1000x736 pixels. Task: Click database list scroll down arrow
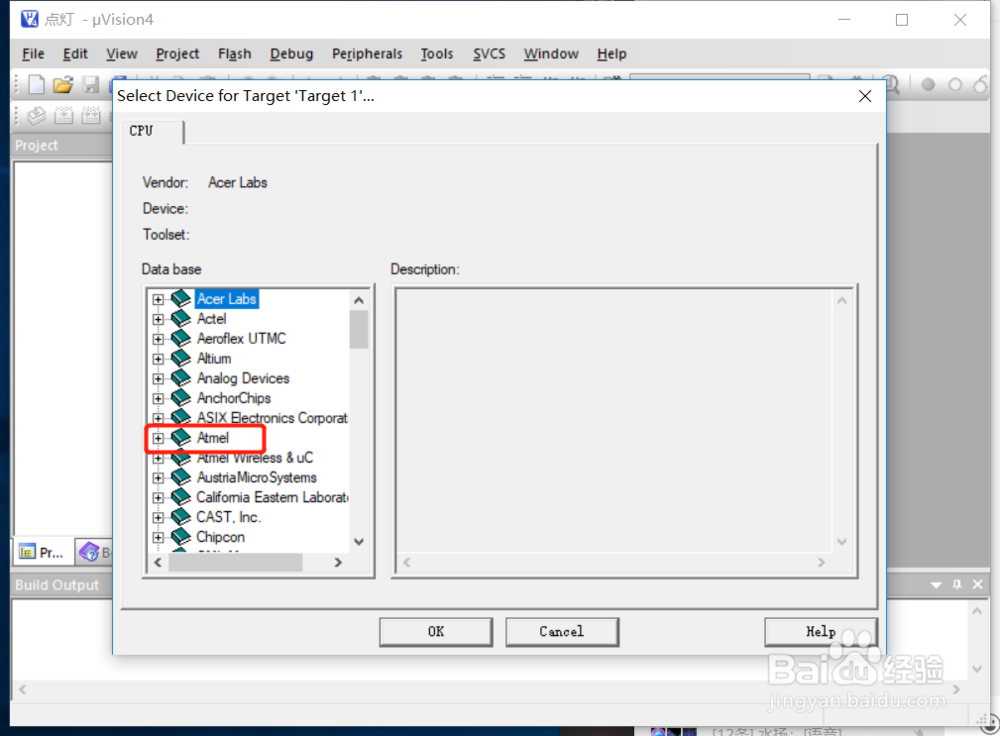click(358, 541)
